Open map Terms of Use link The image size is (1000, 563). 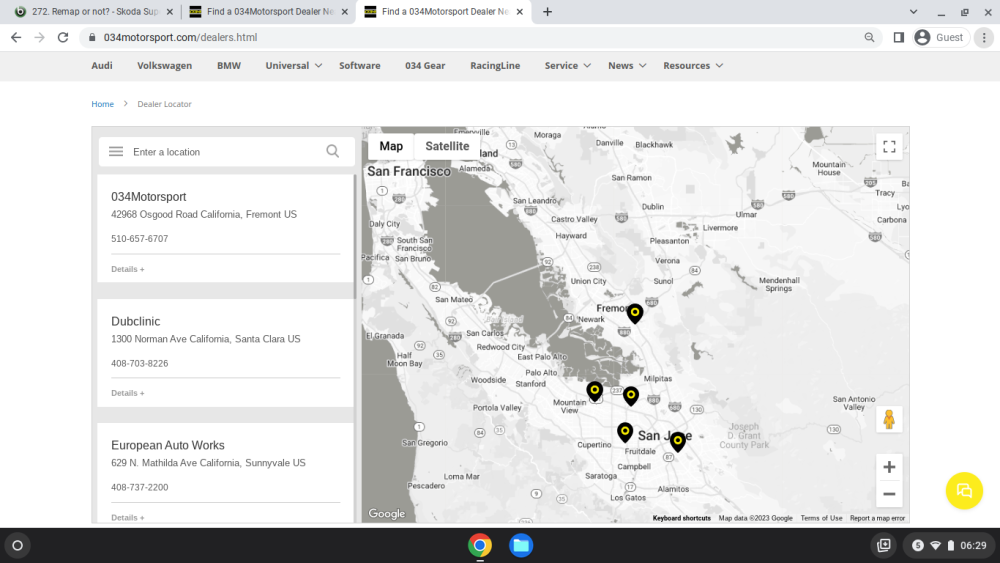coord(821,518)
